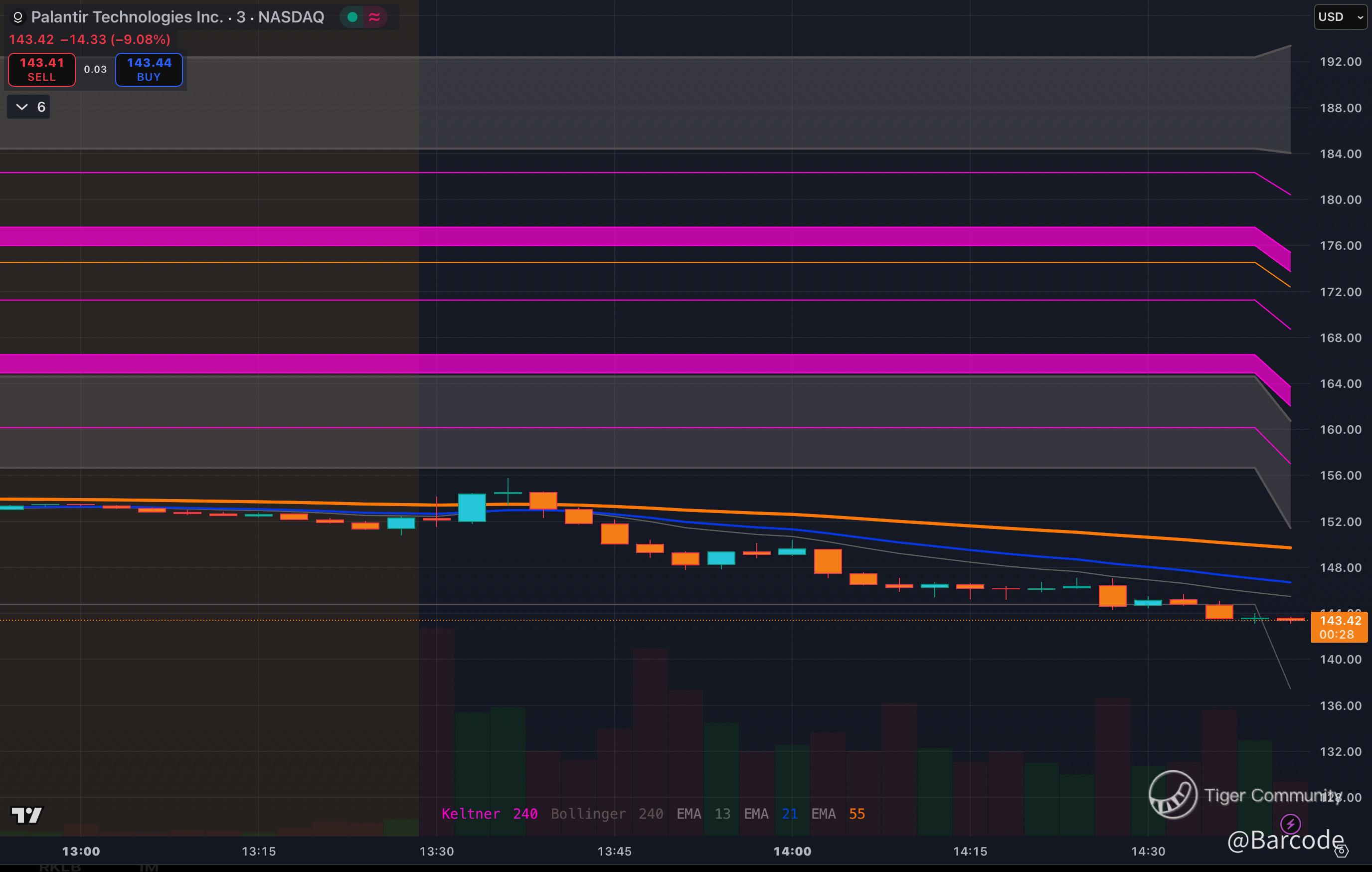Click the Palantir symbol logo icon

click(x=17, y=17)
